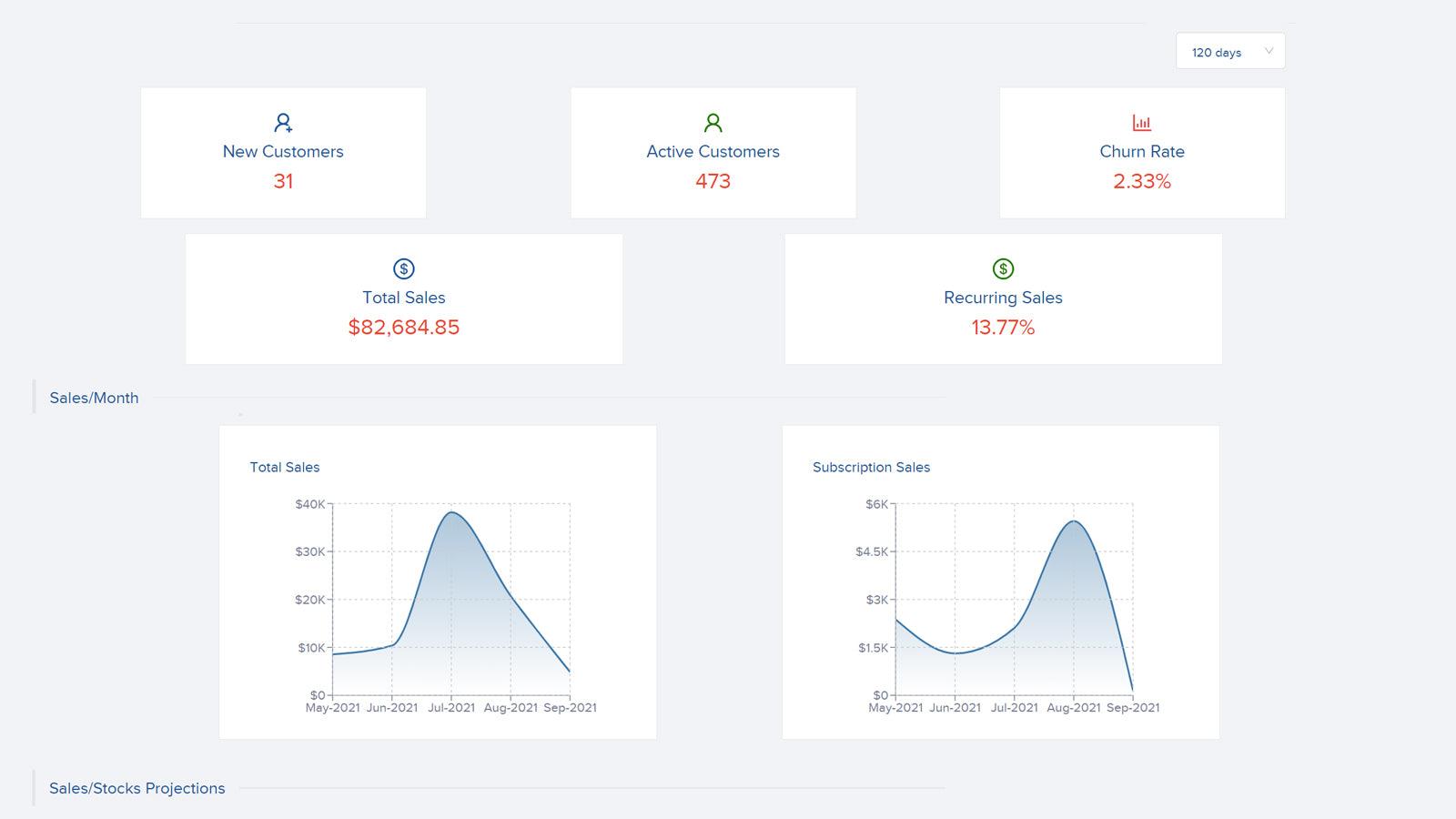
Task: Click the green Active Customers icon
Action: pyautogui.click(x=713, y=121)
